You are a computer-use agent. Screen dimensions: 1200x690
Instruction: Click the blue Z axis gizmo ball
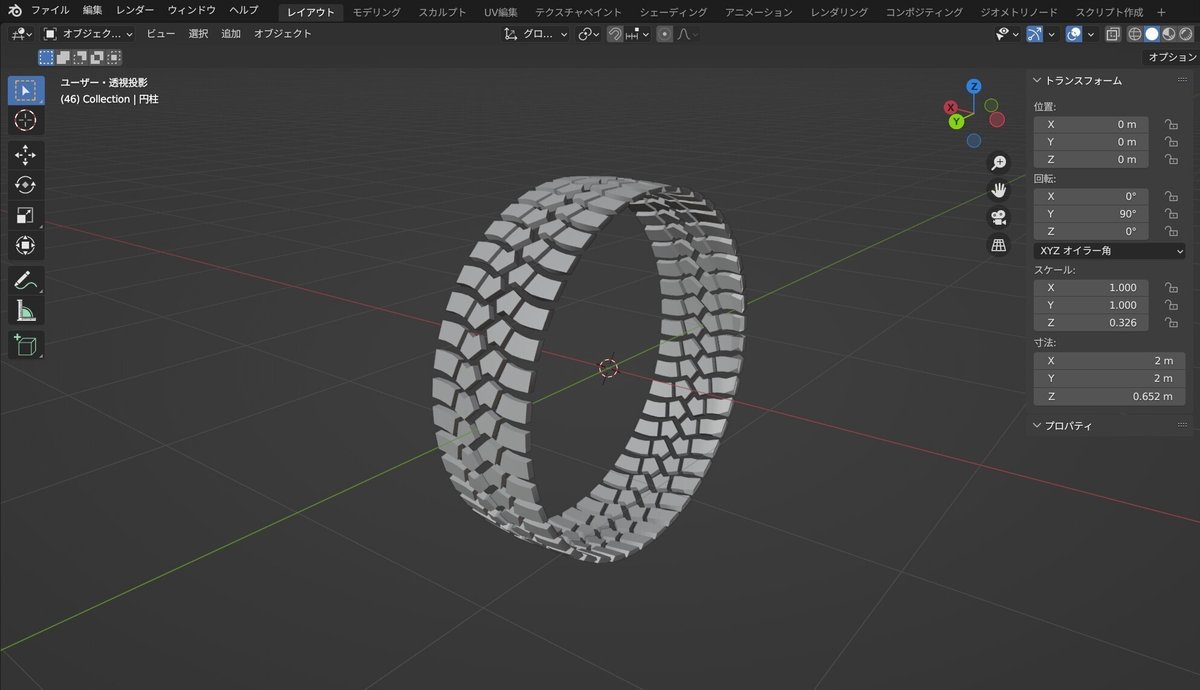coord(974,87)
